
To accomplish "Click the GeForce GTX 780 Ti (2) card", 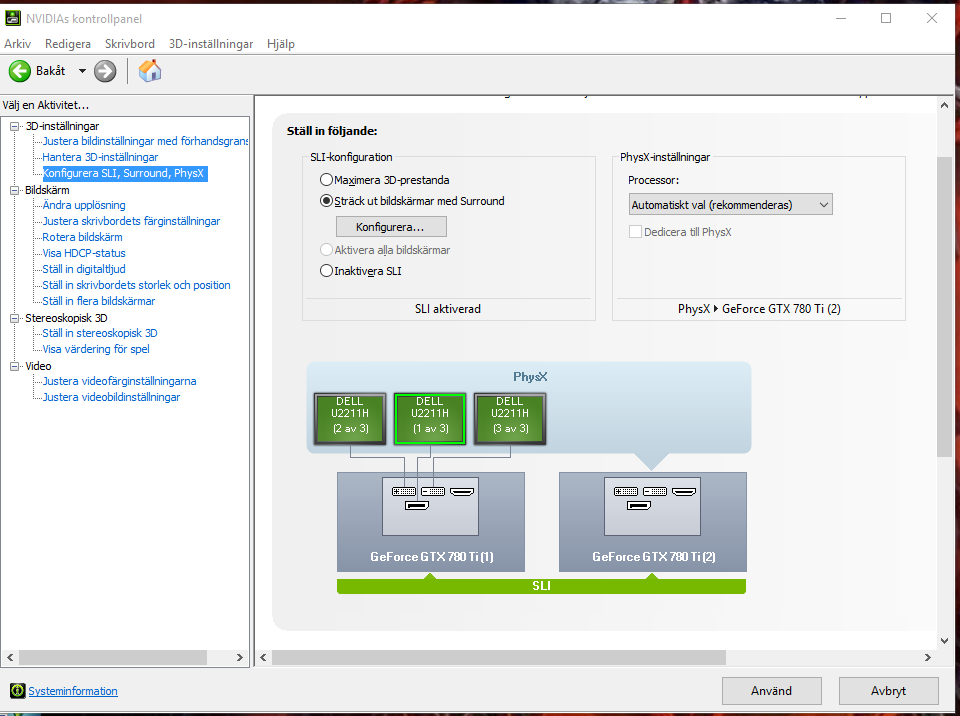I will (653, 522).
